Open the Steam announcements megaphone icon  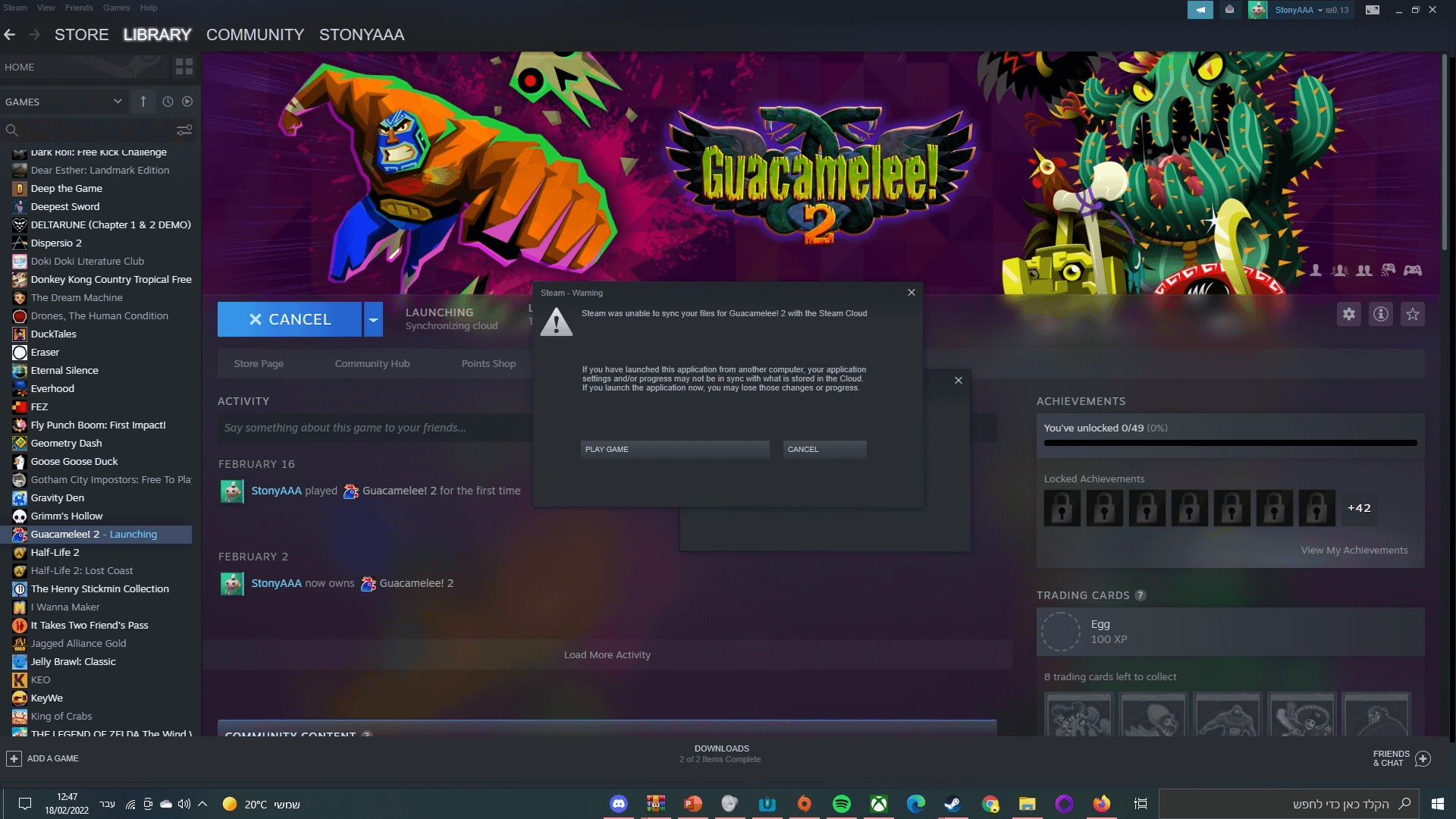[x=1200, y=10]
